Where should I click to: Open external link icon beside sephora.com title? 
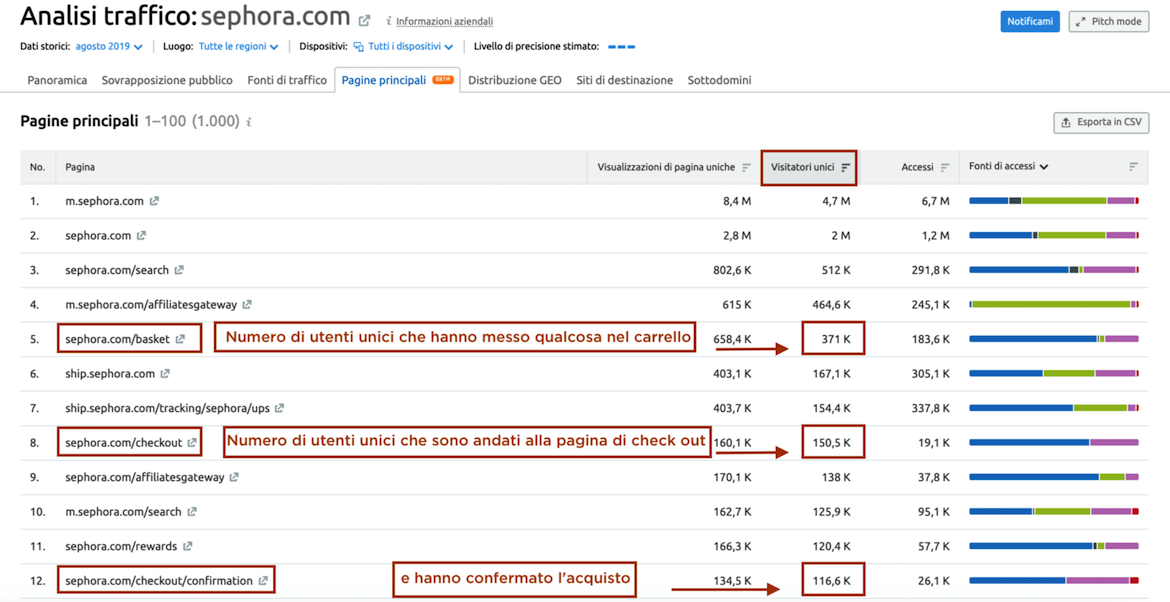click(x=365, y=20)
